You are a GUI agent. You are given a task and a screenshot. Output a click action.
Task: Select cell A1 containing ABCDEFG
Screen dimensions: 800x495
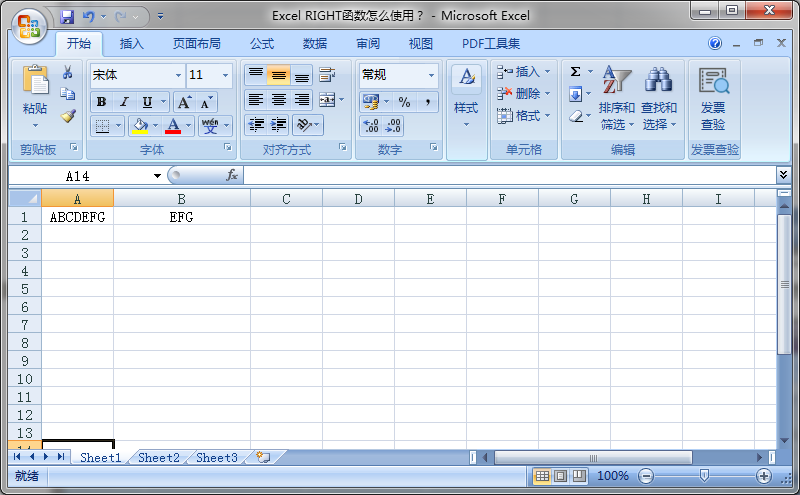(78, 217)
